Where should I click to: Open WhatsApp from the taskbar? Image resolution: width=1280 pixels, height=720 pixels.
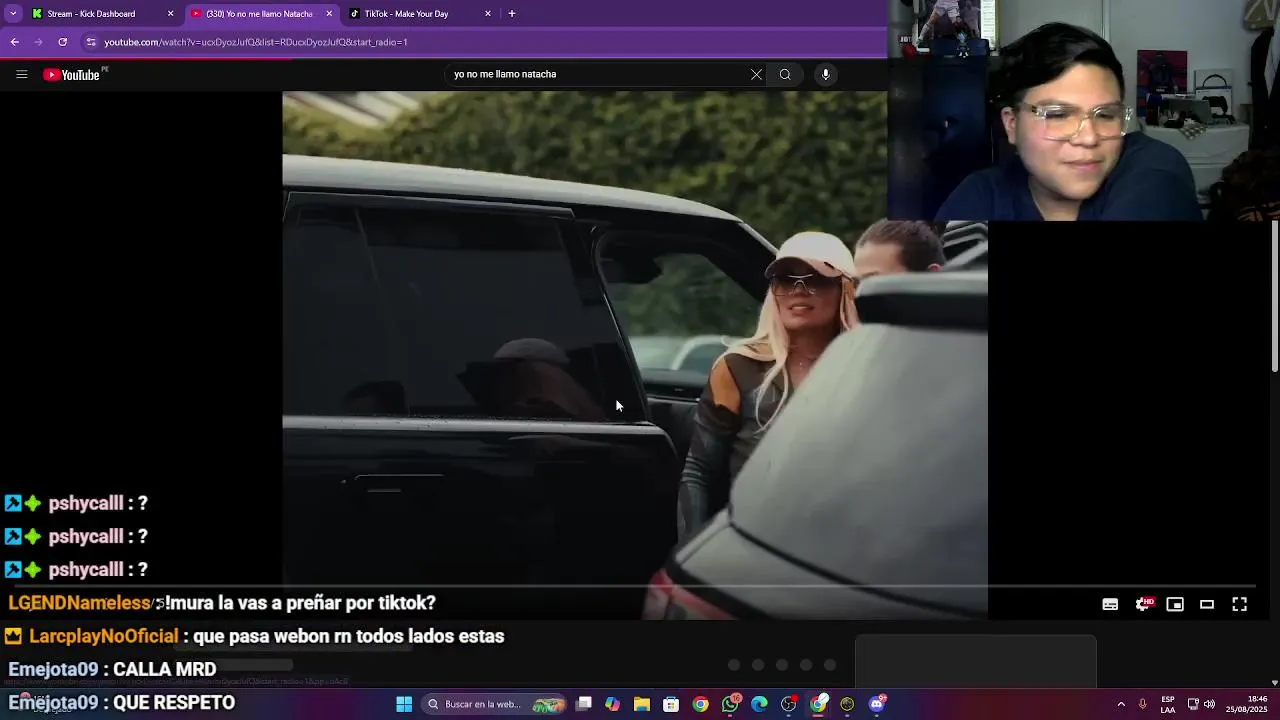click(x=730, y=704)
